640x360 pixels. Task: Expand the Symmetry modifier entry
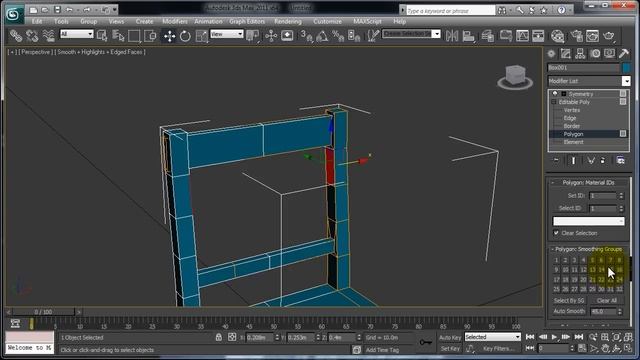pos(564,94)
